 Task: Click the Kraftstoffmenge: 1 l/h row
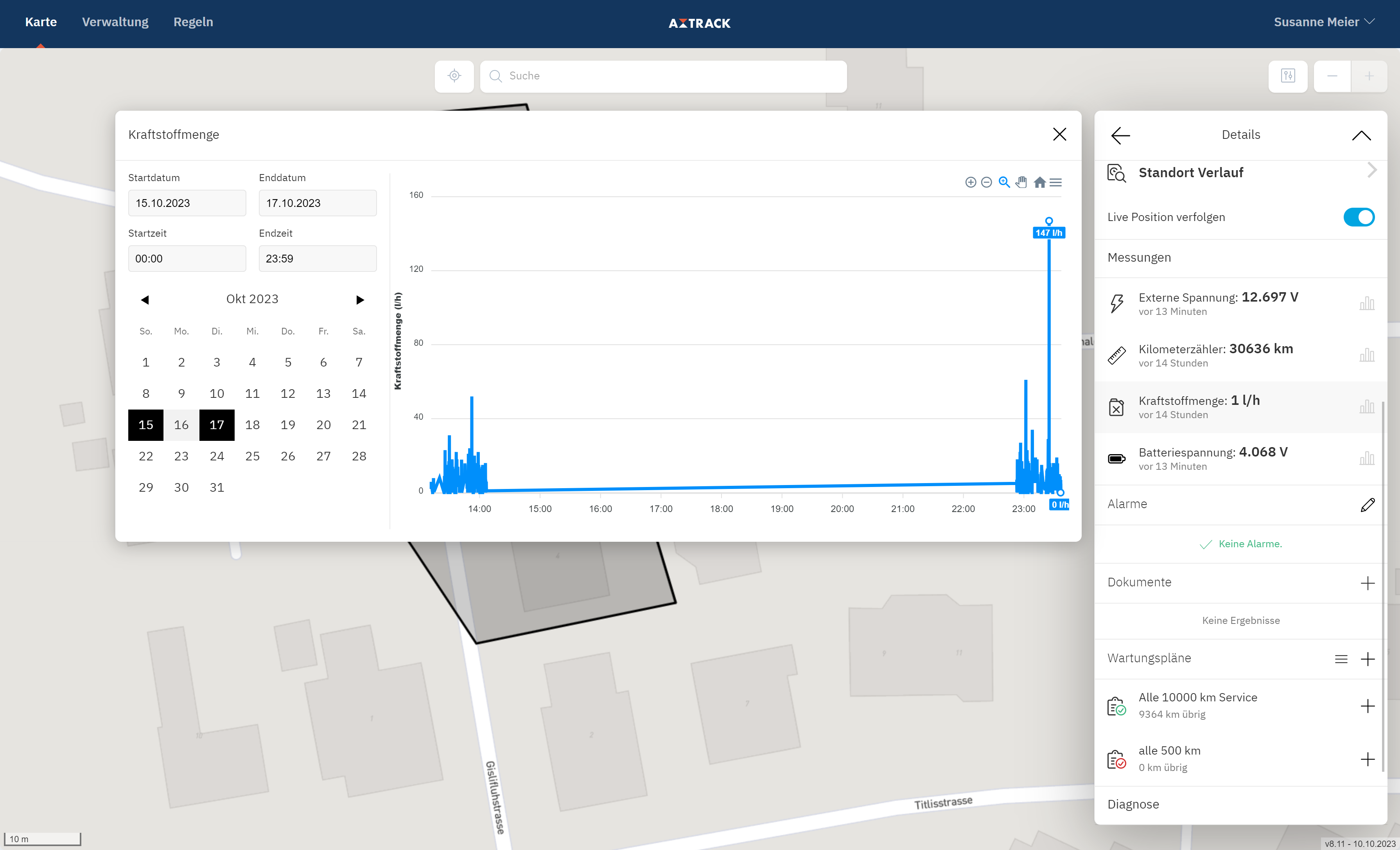pyautogui.click(x=1240, y=407)
